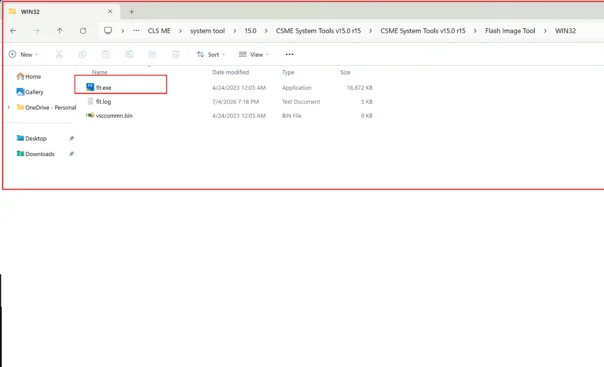Open the Sort options dropdown
This screenshot has width=604, height=367.
211,54
